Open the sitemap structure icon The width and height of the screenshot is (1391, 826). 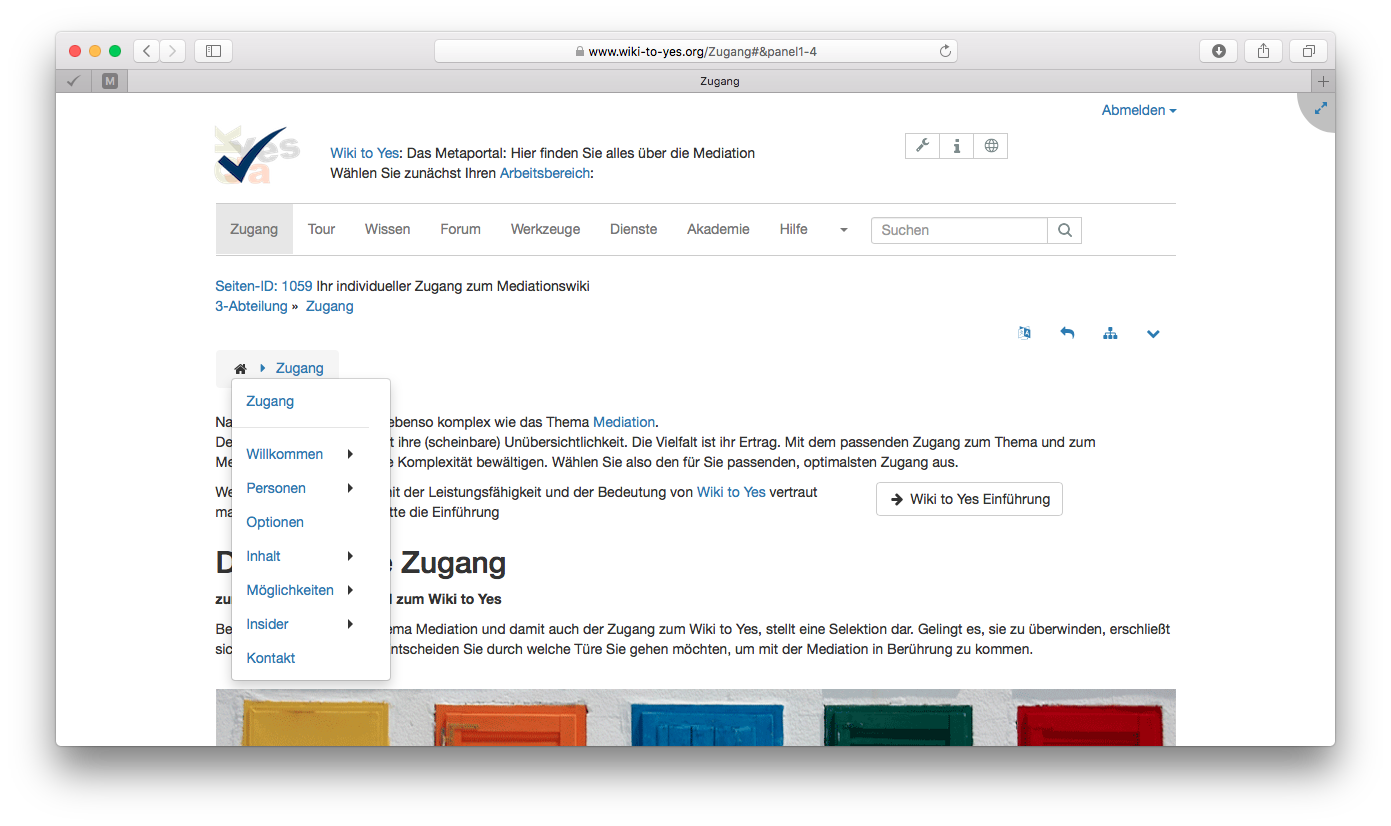point(1110,333)
